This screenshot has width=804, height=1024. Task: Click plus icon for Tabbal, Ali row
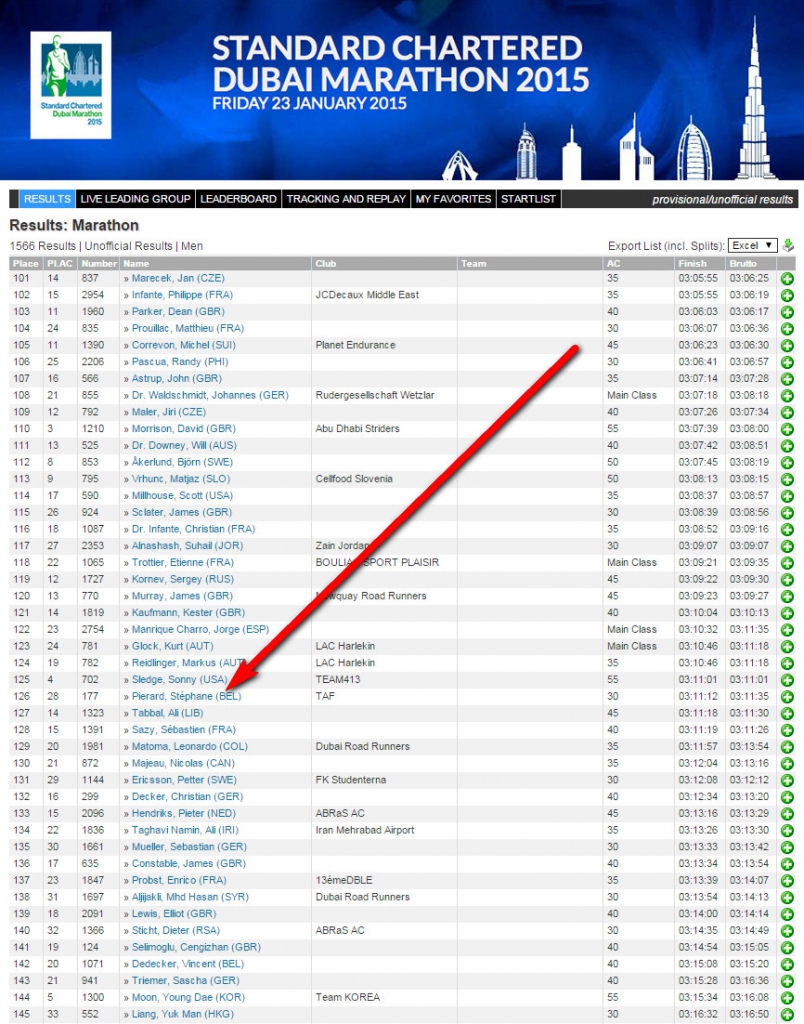click(787, 714)
